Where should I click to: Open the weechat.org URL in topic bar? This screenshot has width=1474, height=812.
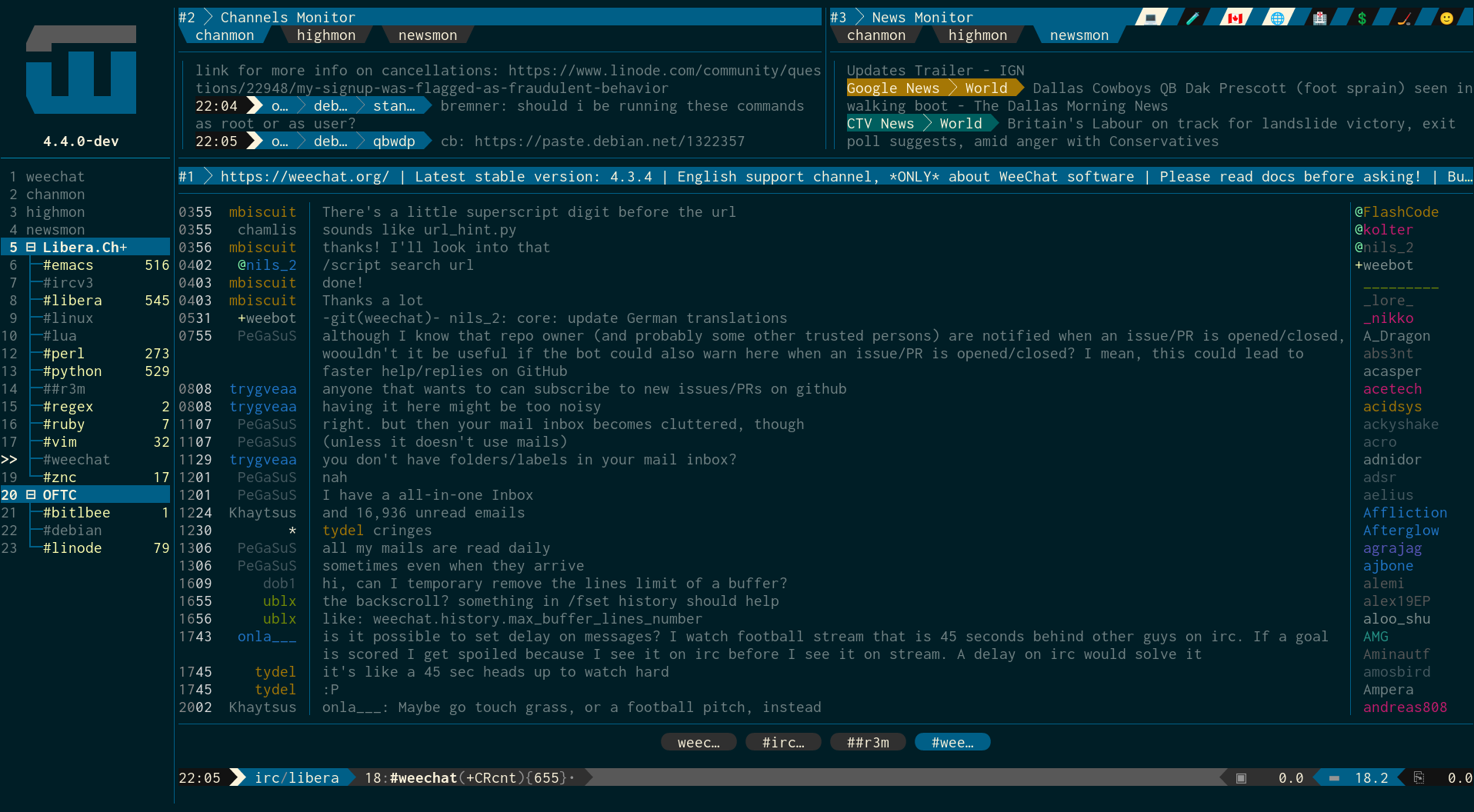(305, 177)
